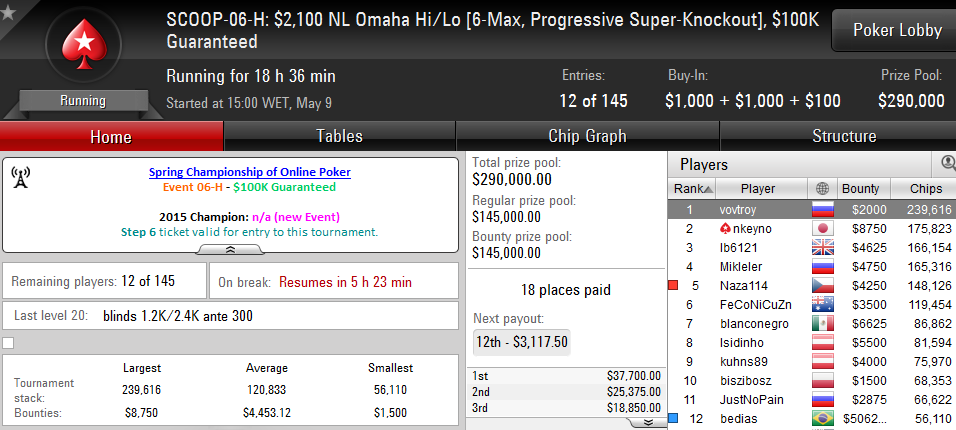
Task: Sort by Chips column header
Action: (924, 189)
